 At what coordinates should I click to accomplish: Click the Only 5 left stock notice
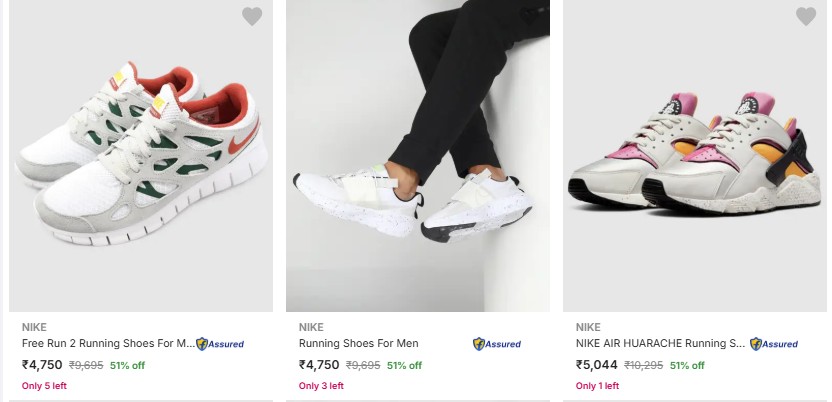44,386
